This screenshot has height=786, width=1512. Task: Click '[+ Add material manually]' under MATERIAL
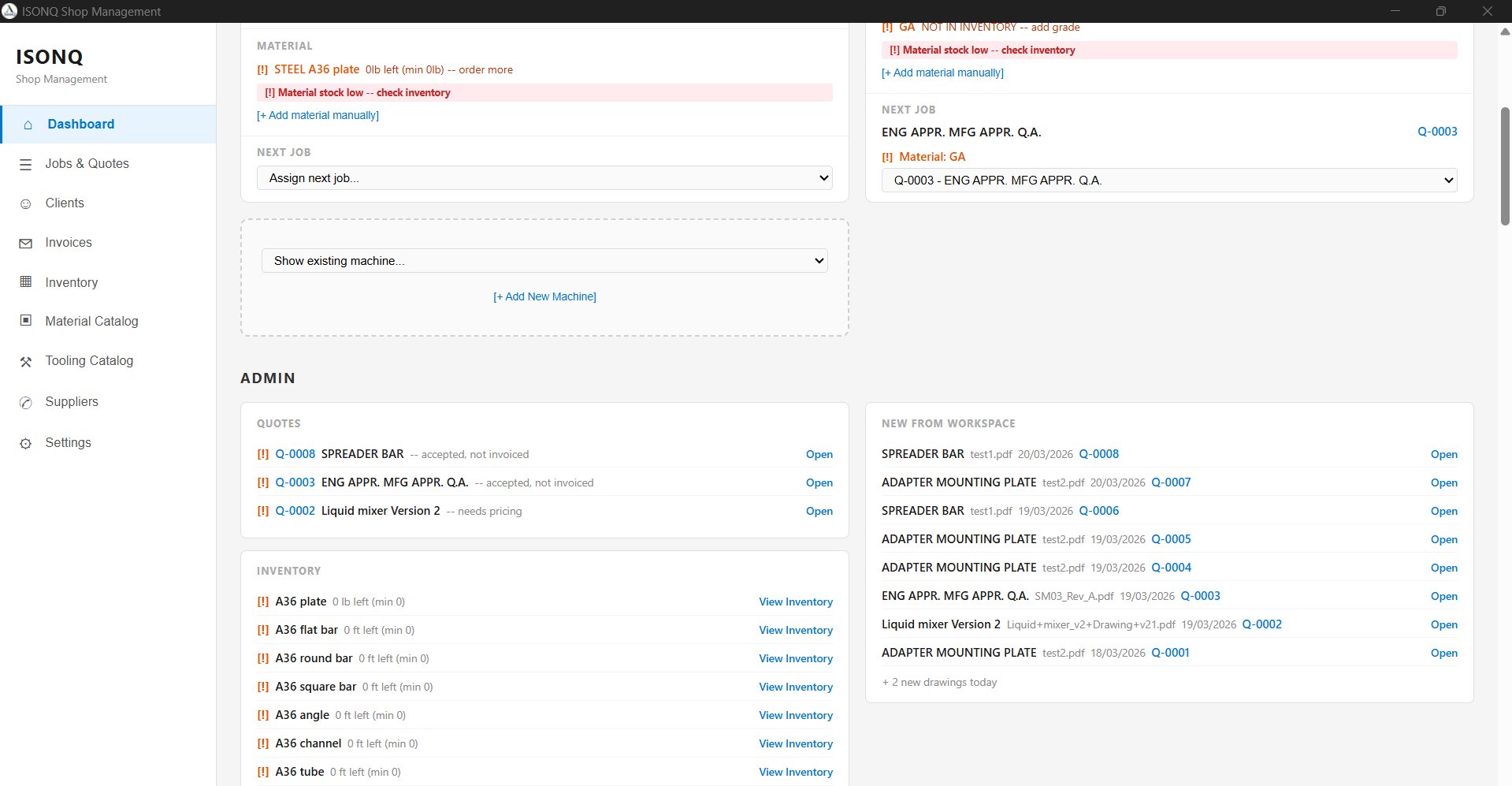[x=318, y=115]
